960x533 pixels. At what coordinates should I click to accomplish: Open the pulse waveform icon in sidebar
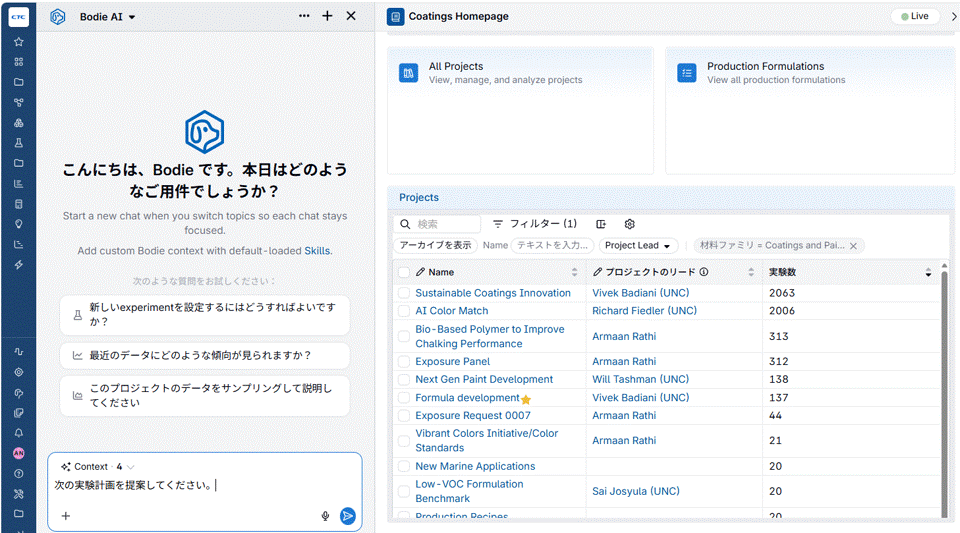tap(18, 352)
